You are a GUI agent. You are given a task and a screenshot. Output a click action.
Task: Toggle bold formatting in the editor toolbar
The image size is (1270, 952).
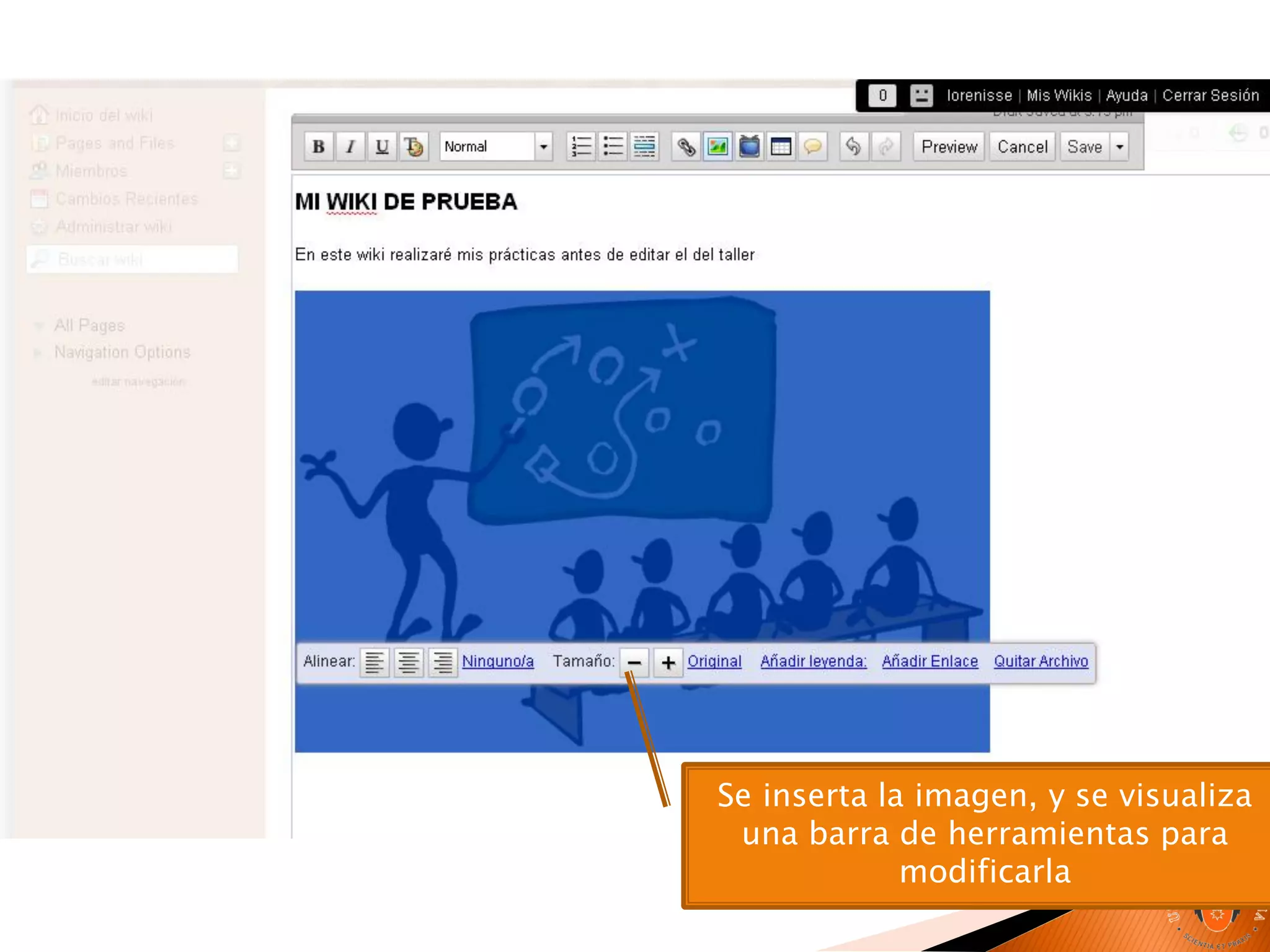click(x=319, y=147)
